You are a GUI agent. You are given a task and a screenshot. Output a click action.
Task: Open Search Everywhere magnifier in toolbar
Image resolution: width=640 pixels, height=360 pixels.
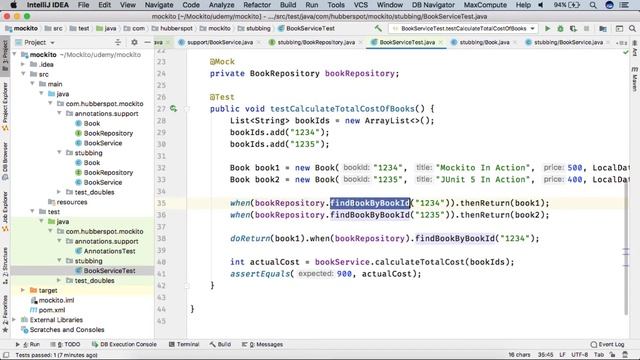[x=632, y=29]
